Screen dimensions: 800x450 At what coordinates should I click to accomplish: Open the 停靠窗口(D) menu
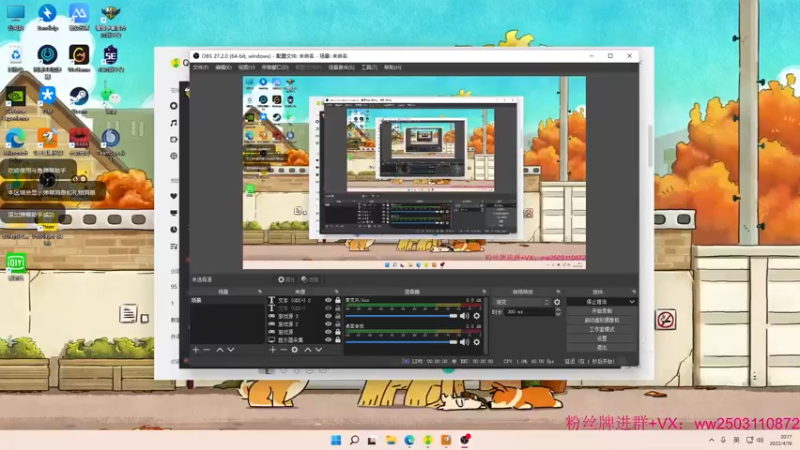point(275,67)
